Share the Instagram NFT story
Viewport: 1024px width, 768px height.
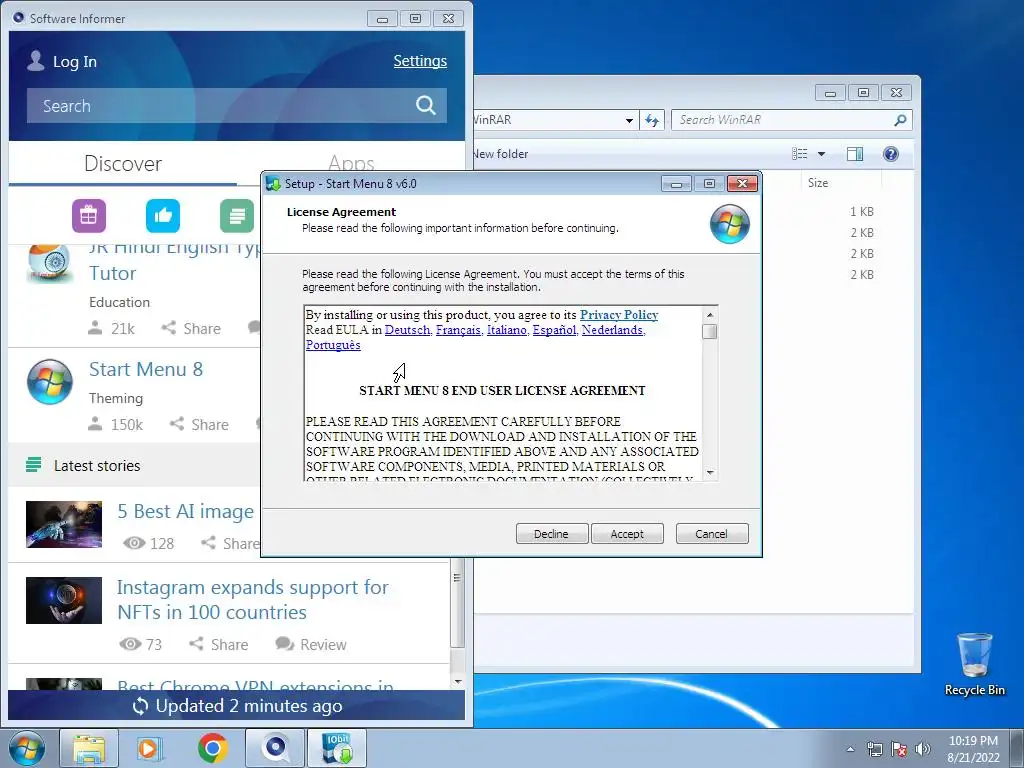click(x=219, y=645)
